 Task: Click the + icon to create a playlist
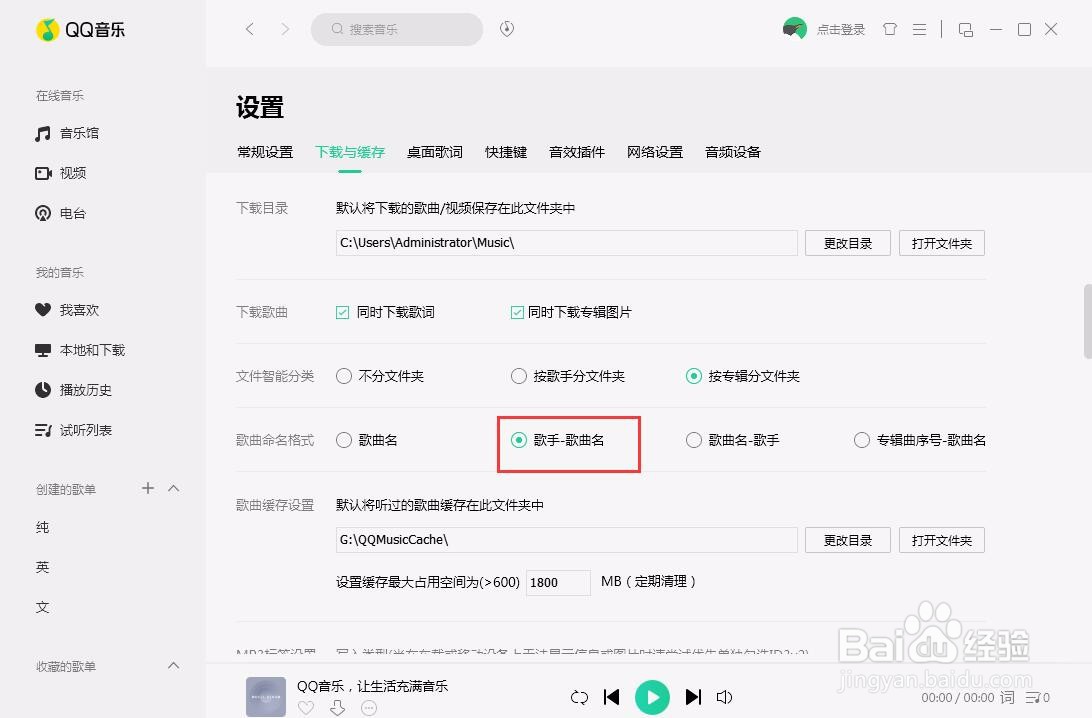[x=147, y=488]
